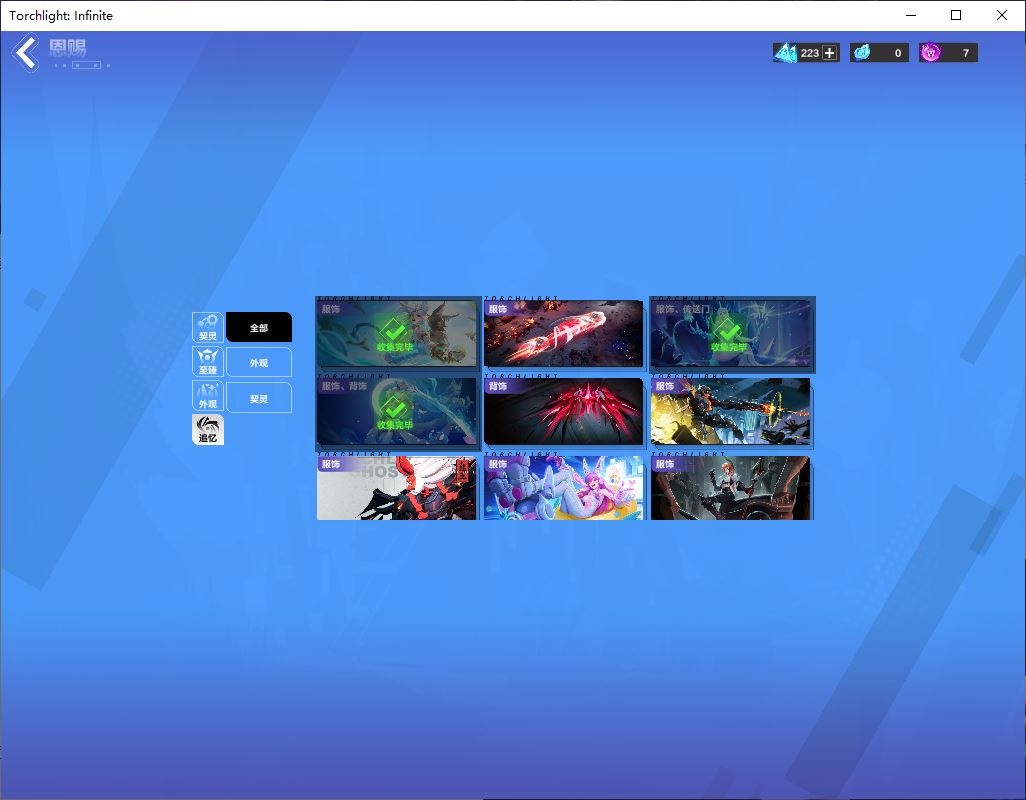Select the 全部 filter tab
1026x800 pixels.
click(259, 327)
